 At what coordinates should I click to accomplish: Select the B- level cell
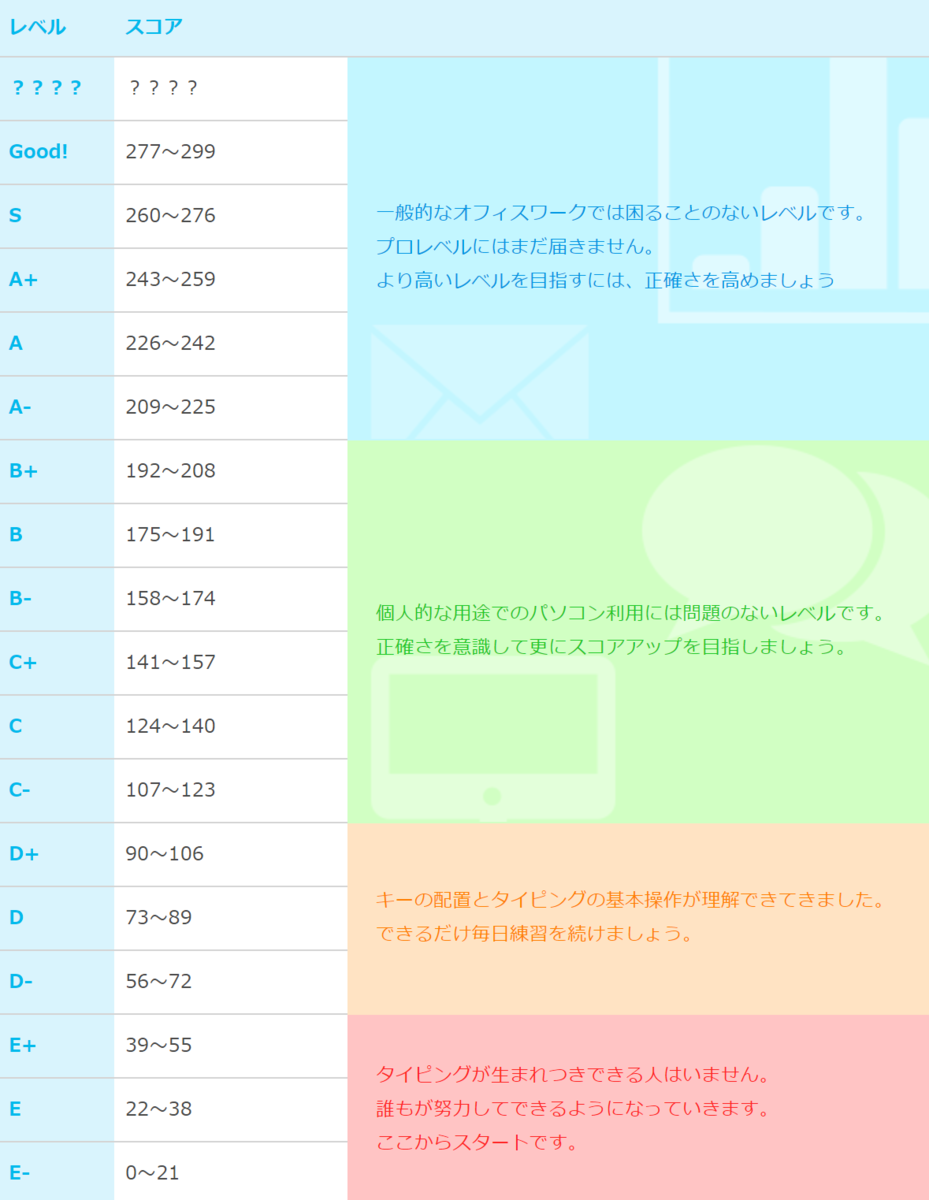pyautogui.click(x=57, y=600)
